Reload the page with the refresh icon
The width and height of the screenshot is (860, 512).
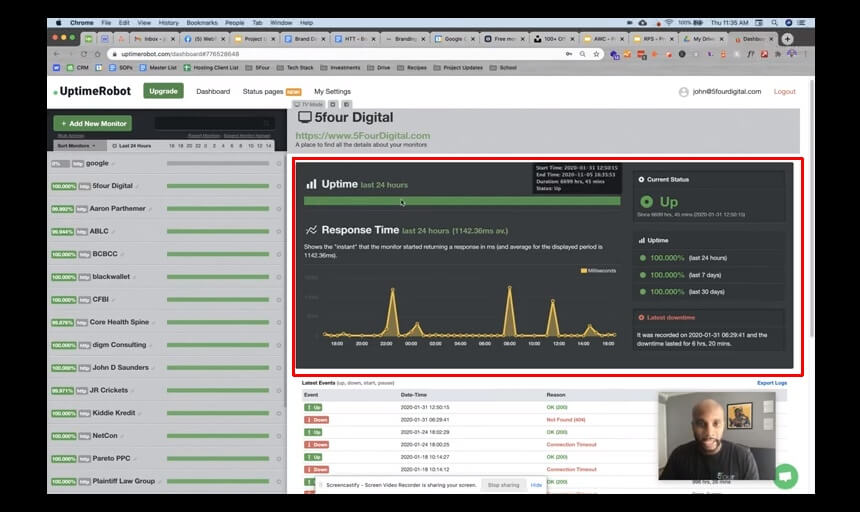tap(83, 54)
